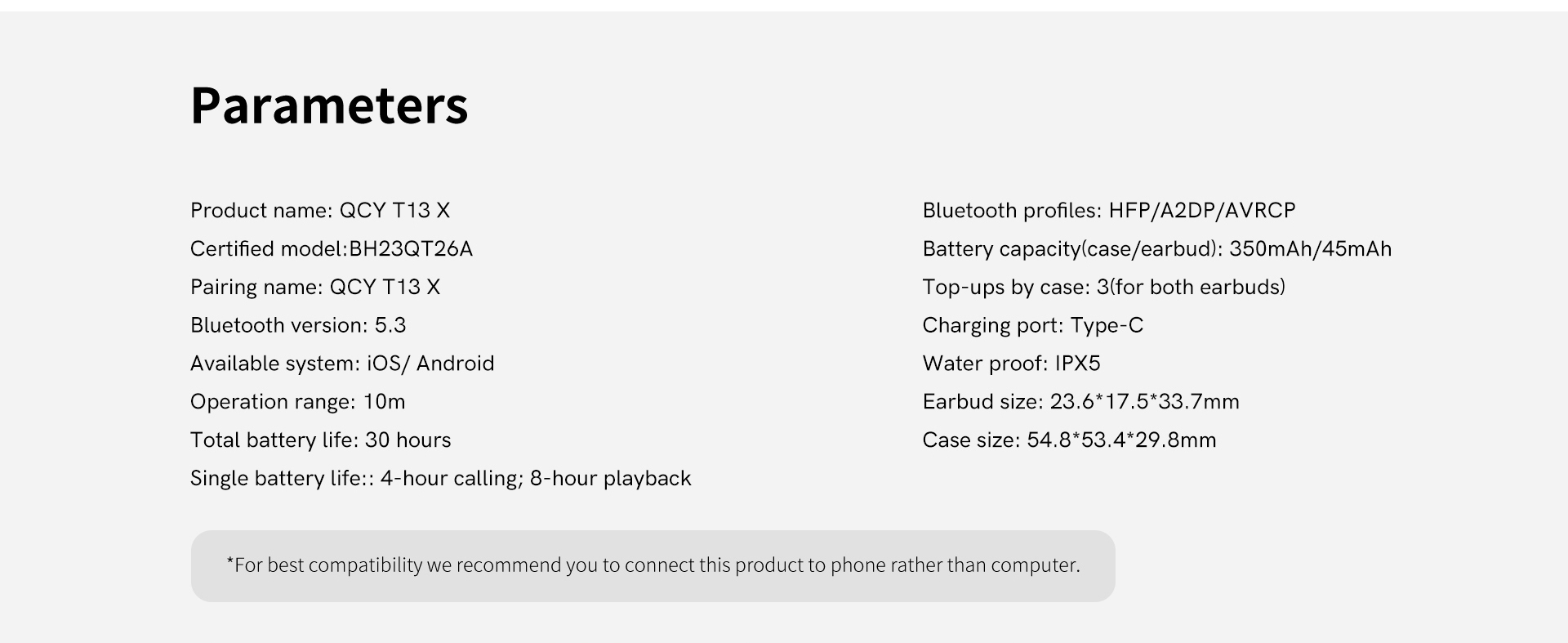Click the Pairing name: QCY T13 X line
The width and height of the screenshot is (1568, 643).
(315, 288)
